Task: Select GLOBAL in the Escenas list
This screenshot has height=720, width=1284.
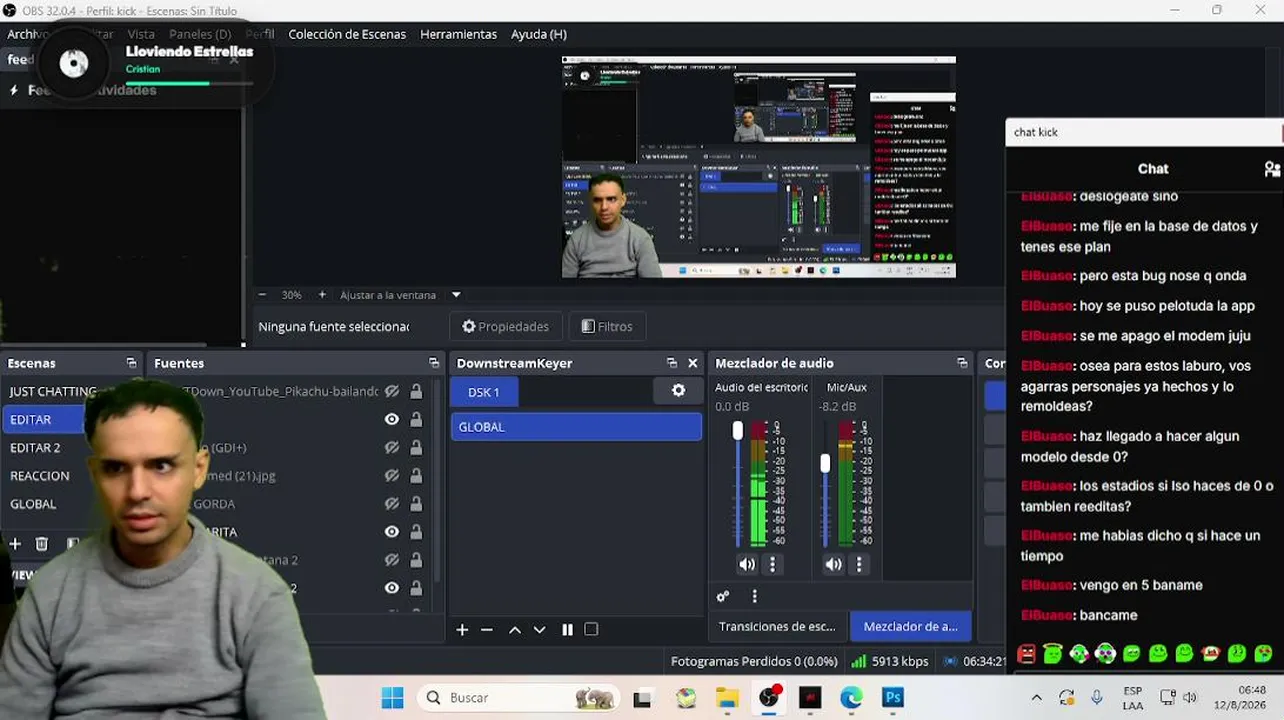Action: pos(33,504)
